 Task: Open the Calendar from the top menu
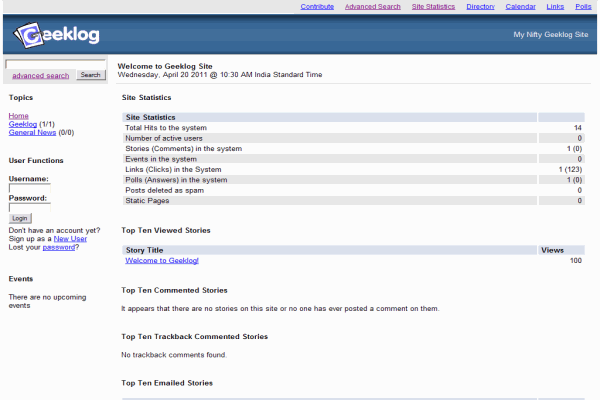tap(520, 6)
